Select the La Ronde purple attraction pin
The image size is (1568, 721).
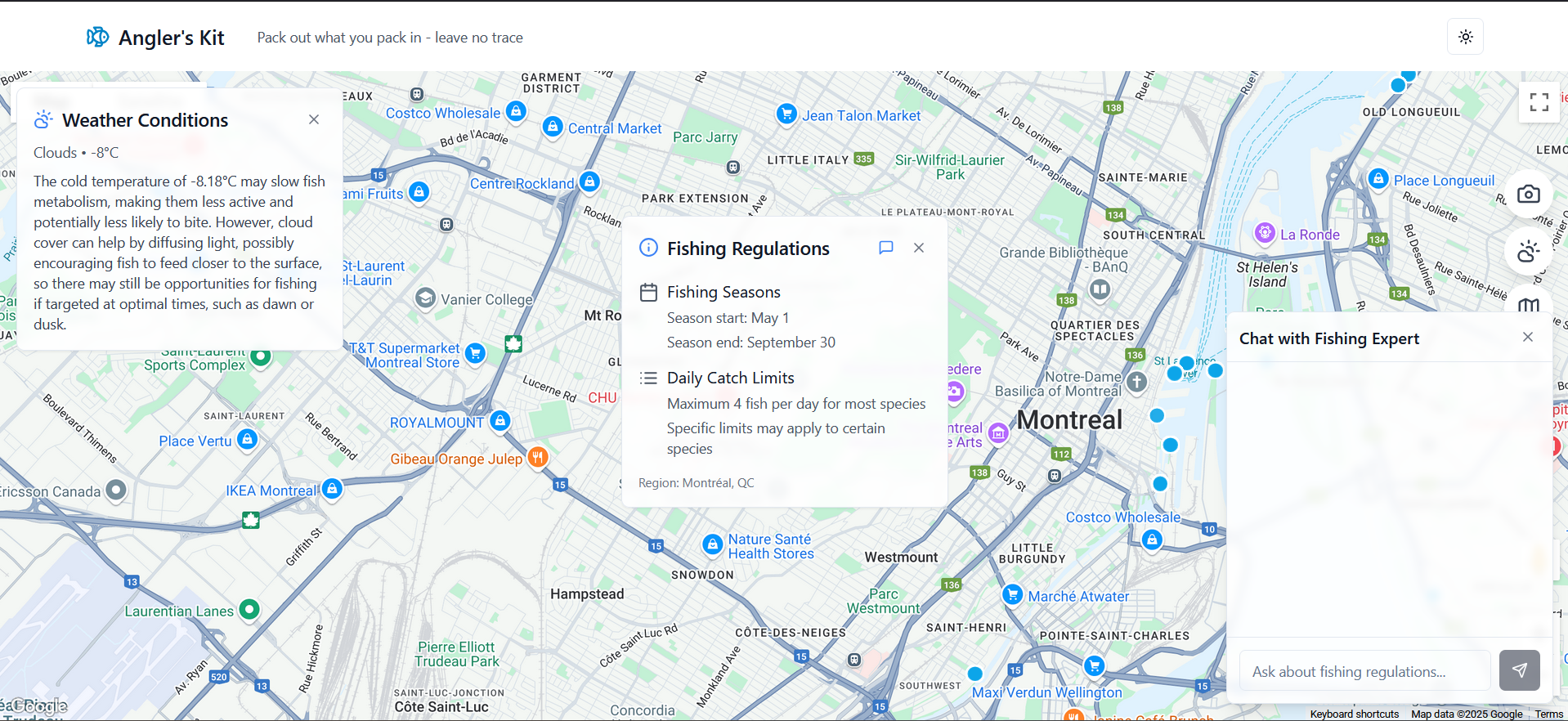(x=1265, y=233)
